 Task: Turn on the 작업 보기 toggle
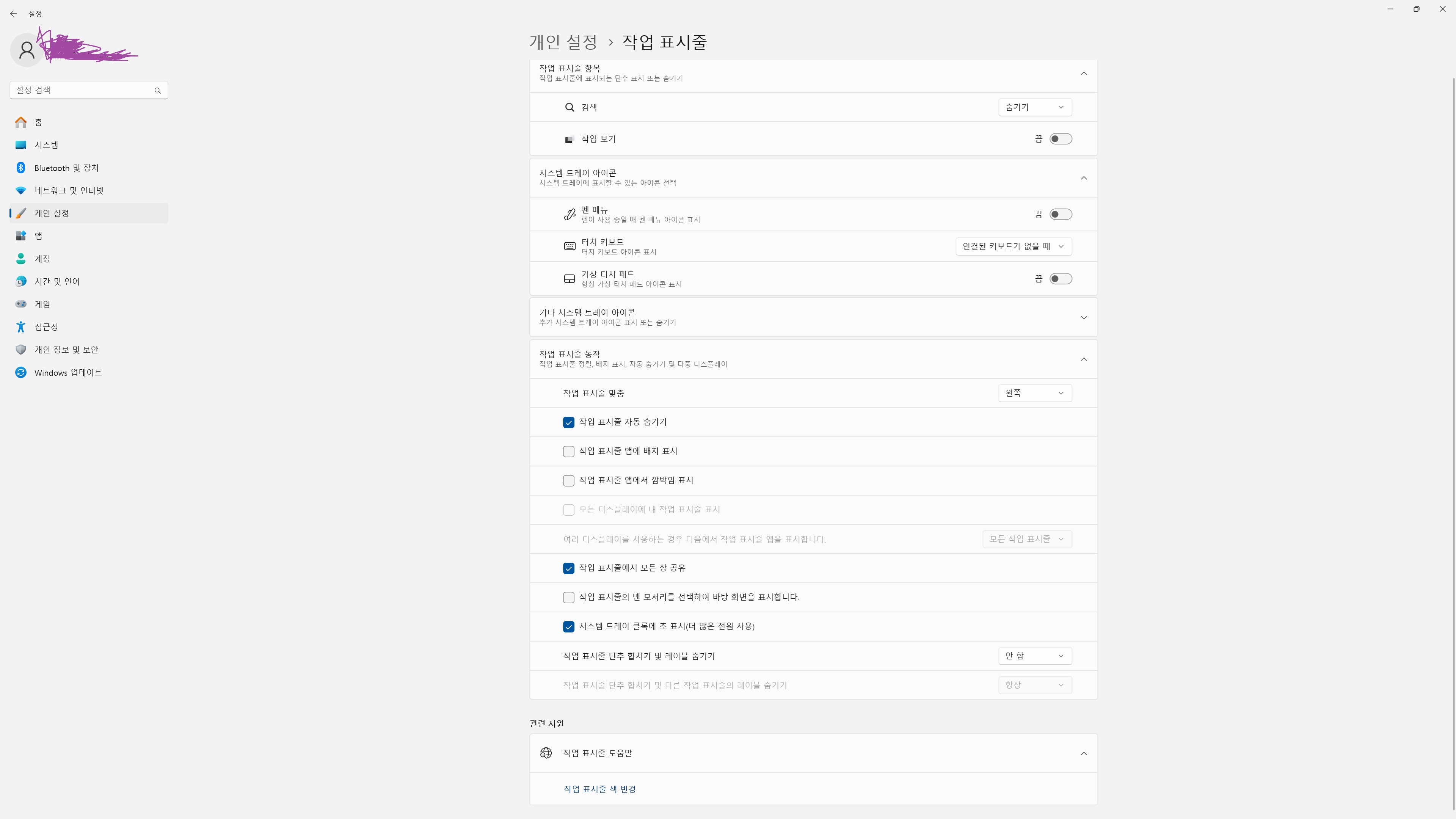click(1061, 139)
